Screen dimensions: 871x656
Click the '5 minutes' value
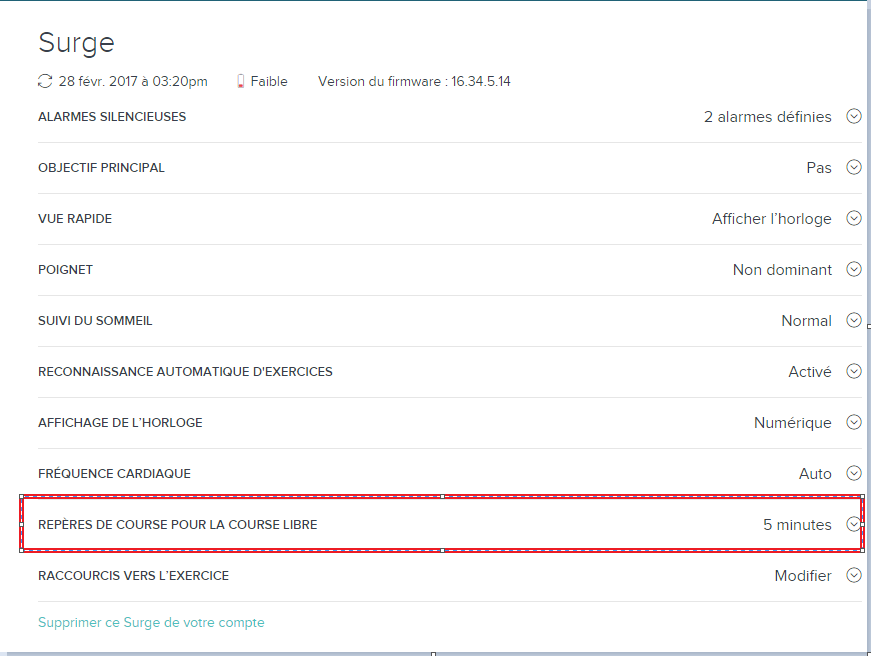tap(797, 525)
